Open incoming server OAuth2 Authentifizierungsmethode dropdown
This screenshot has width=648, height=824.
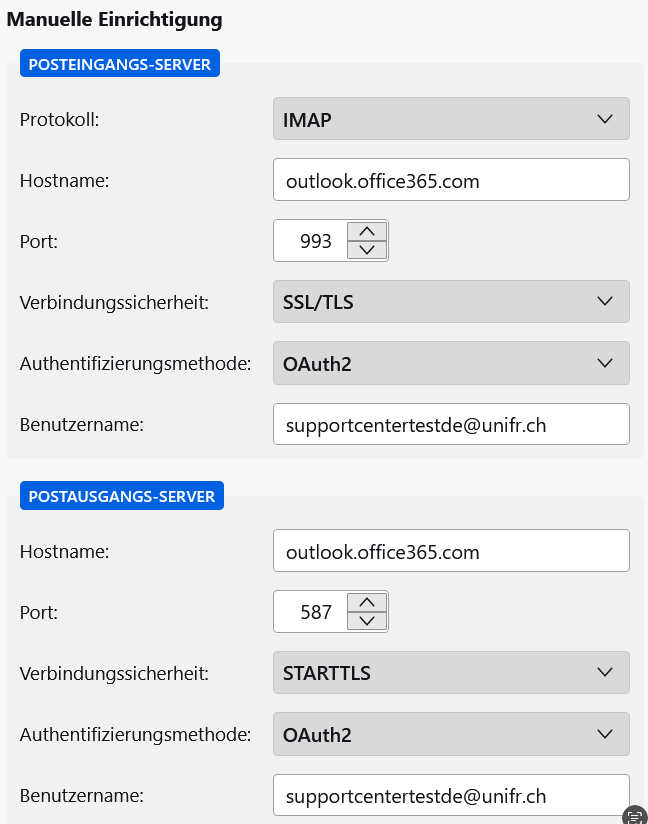[451, 364]
